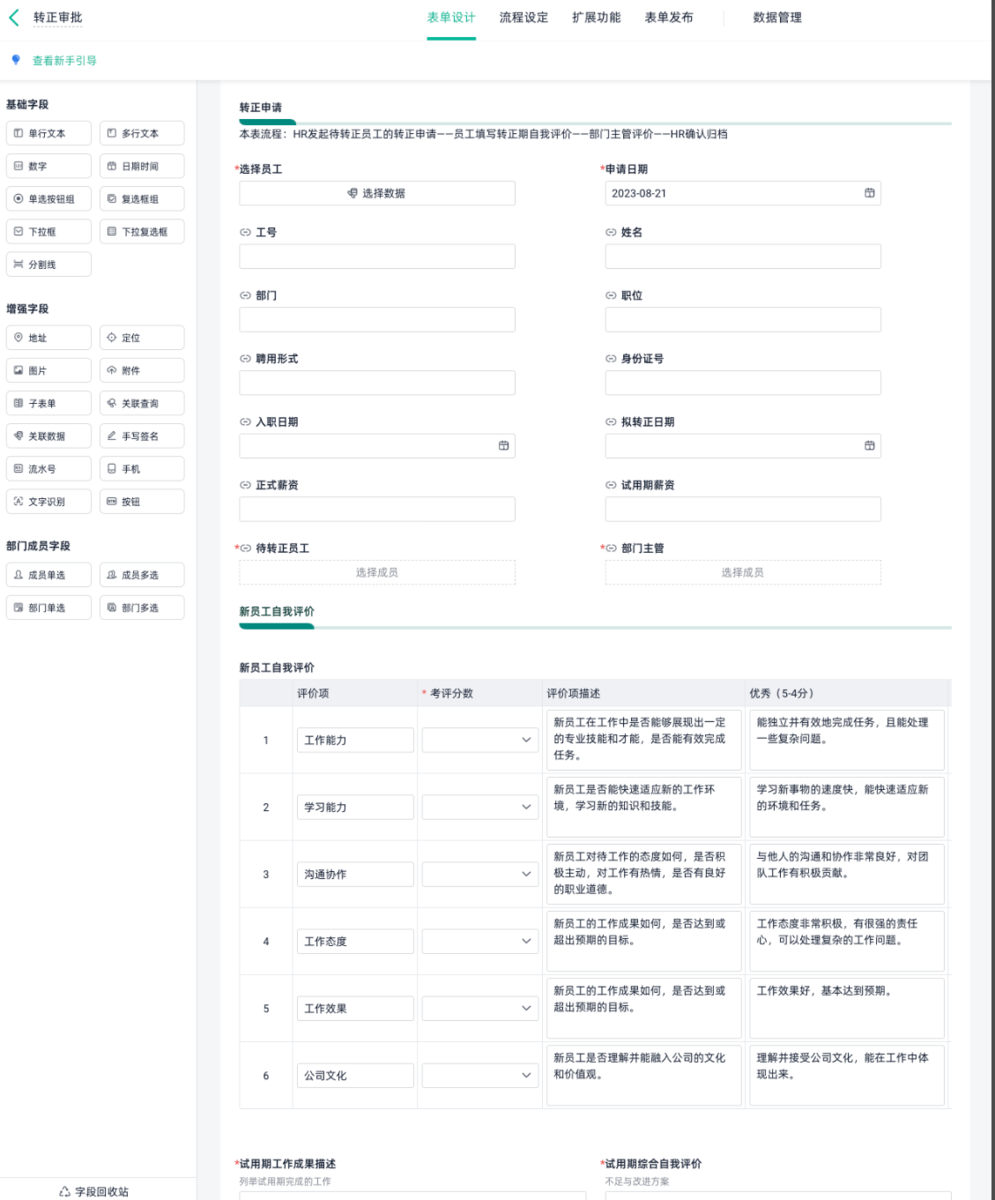This screenshot has height=1200, width=995.
Task: Switch to the 扩展功能 tab
Action: point(597,18)
